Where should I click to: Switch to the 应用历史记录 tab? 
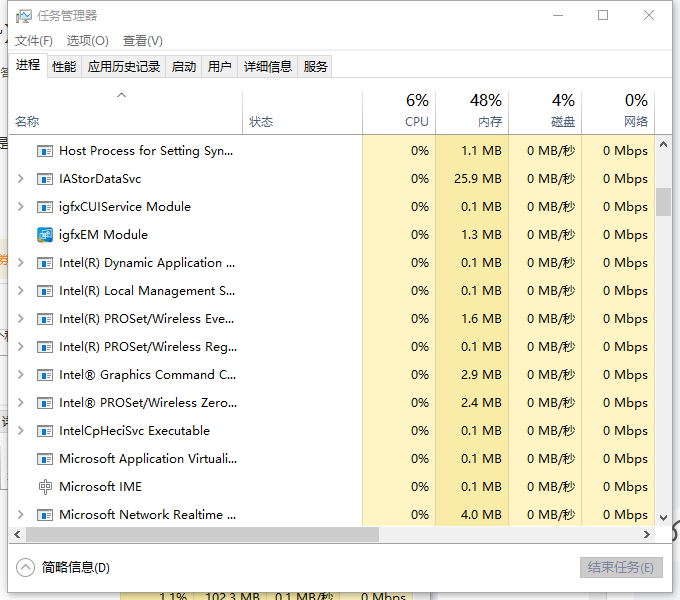pos(124,67)
